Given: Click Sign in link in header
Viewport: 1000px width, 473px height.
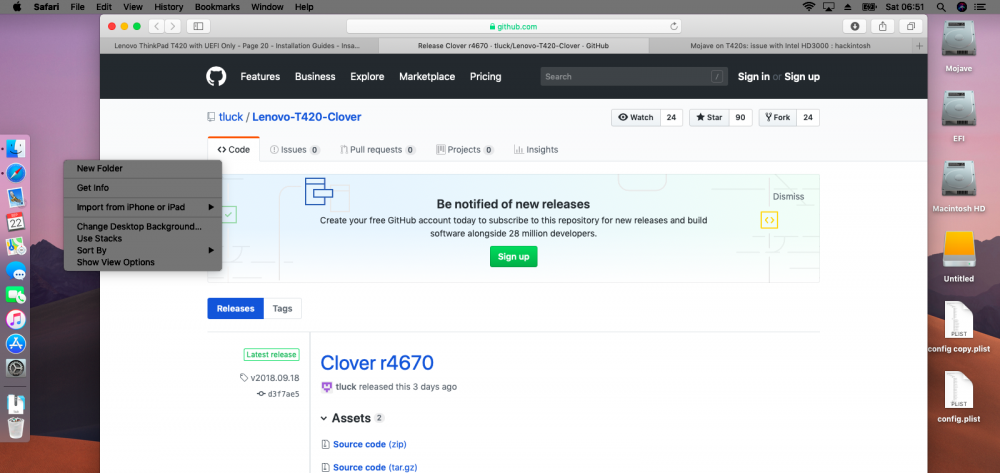Looking at the screenshot, I should pos(753,76).
